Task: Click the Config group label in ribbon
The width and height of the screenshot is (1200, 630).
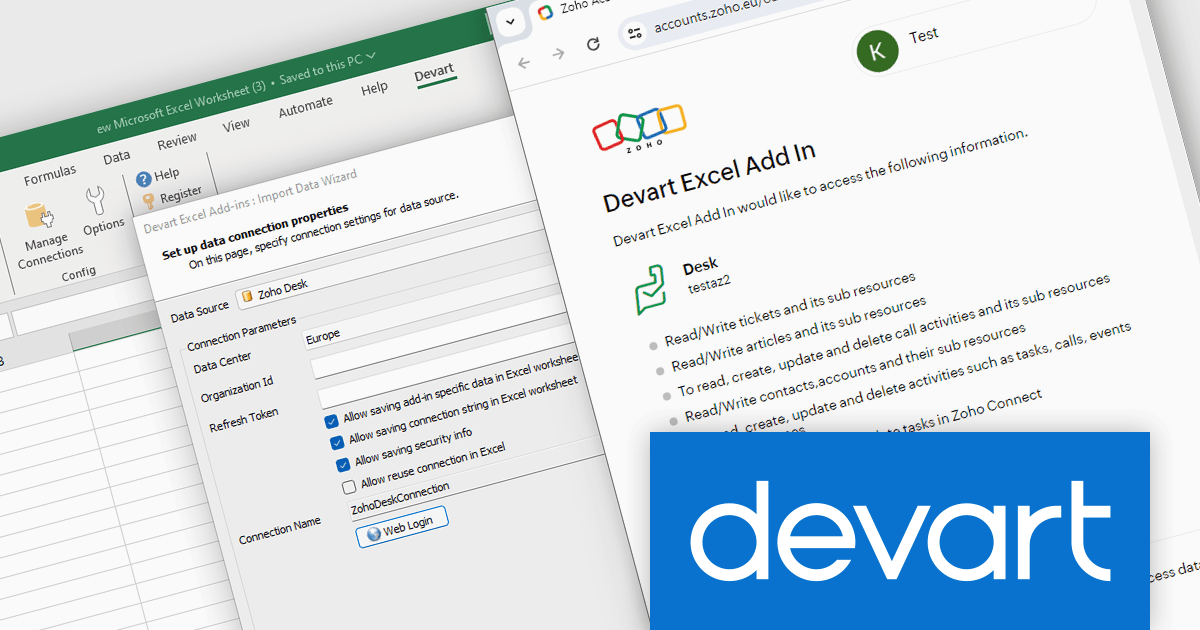Action: click(x=79, y=273)
